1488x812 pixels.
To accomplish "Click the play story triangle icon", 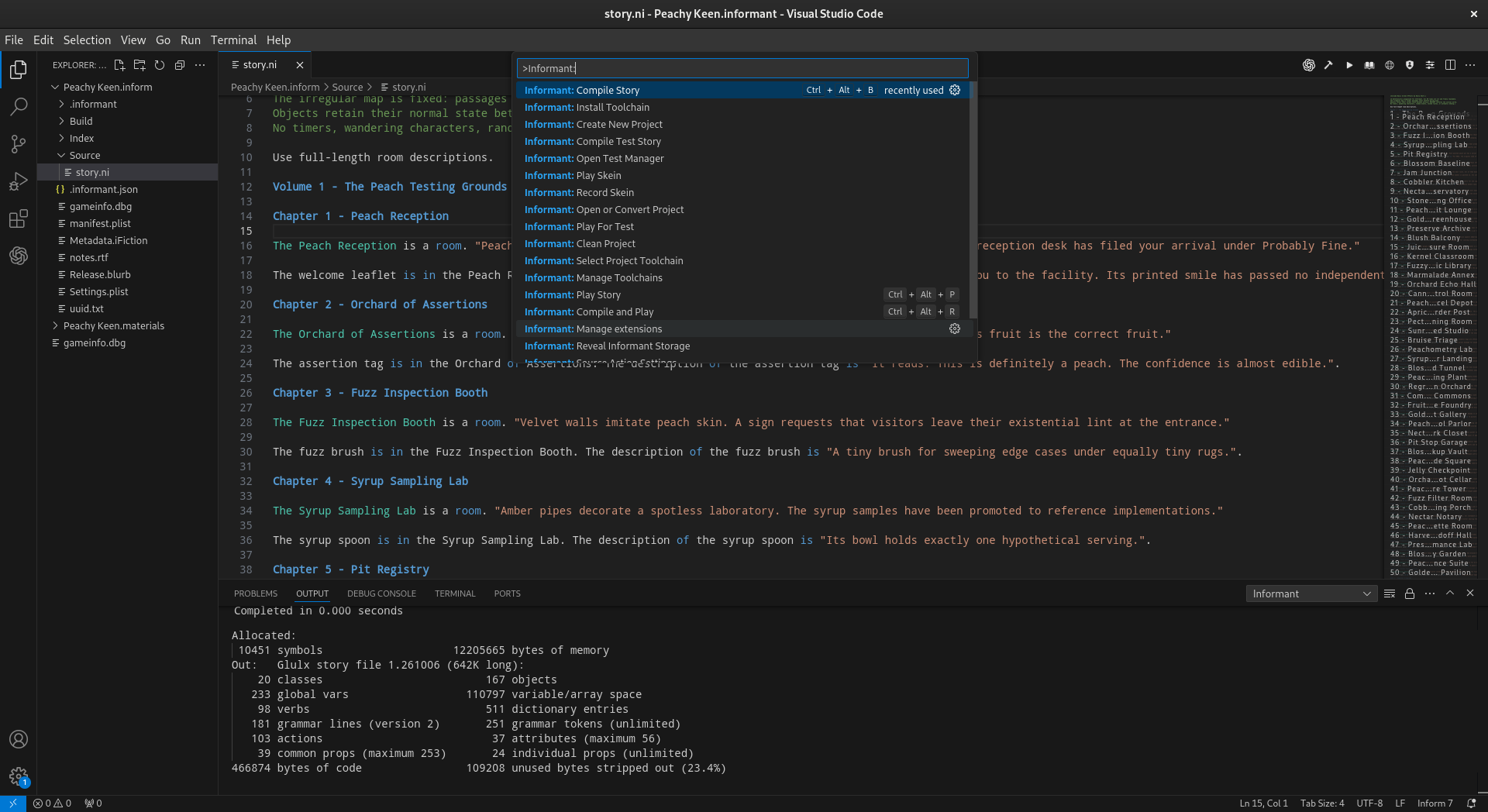I will (1349, 65).
